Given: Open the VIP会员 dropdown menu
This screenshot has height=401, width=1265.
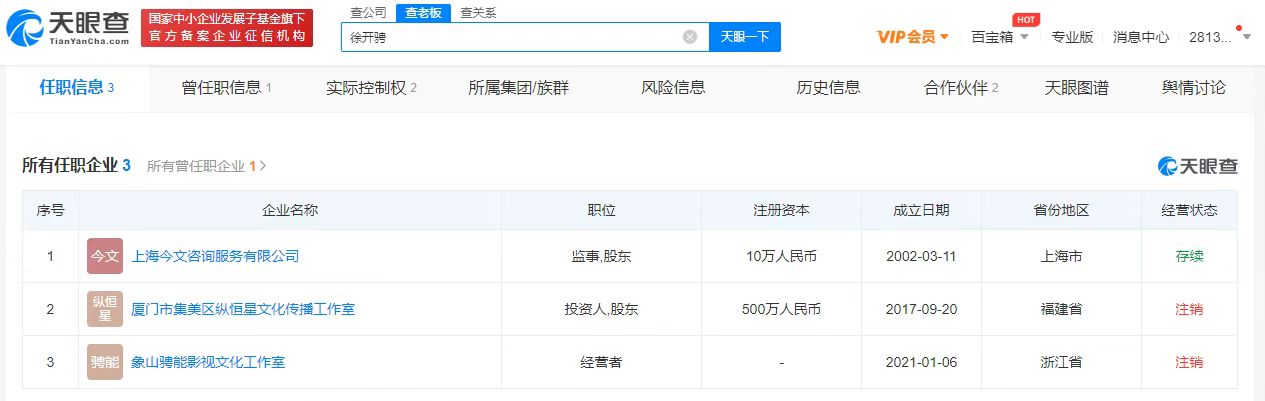Looking at the screenshot, I should click(x=912, y=37).
